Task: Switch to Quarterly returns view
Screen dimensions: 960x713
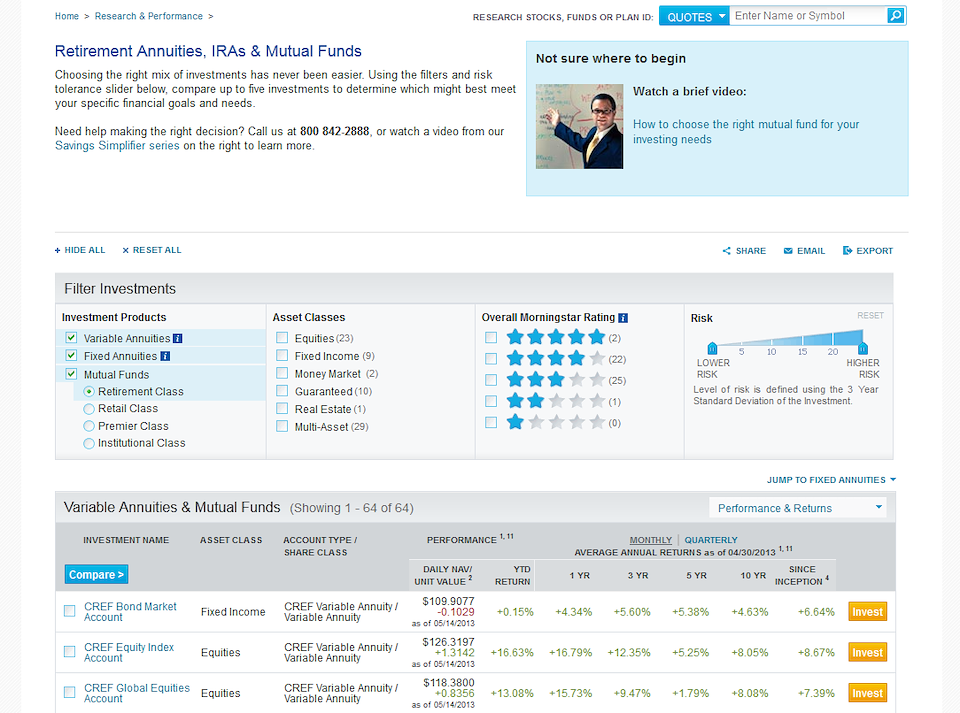Action: [x=711, y=540]
